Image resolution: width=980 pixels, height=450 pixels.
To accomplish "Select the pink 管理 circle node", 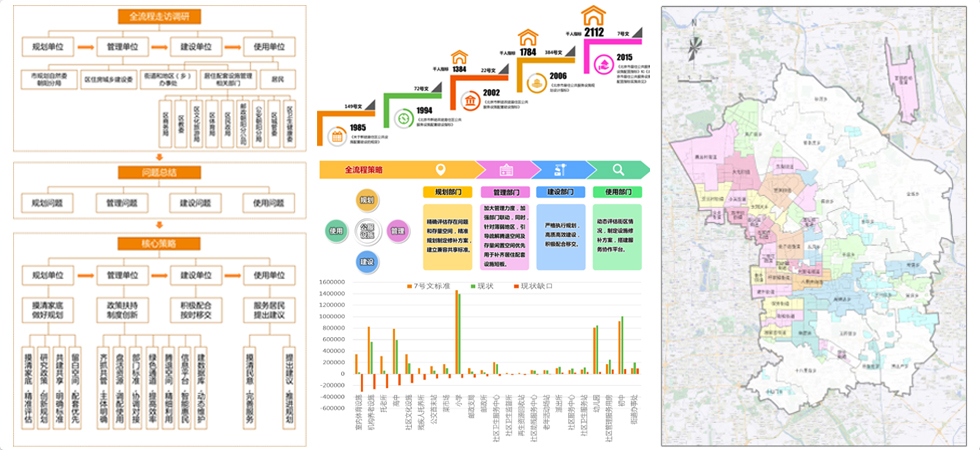I will [397, 231].
